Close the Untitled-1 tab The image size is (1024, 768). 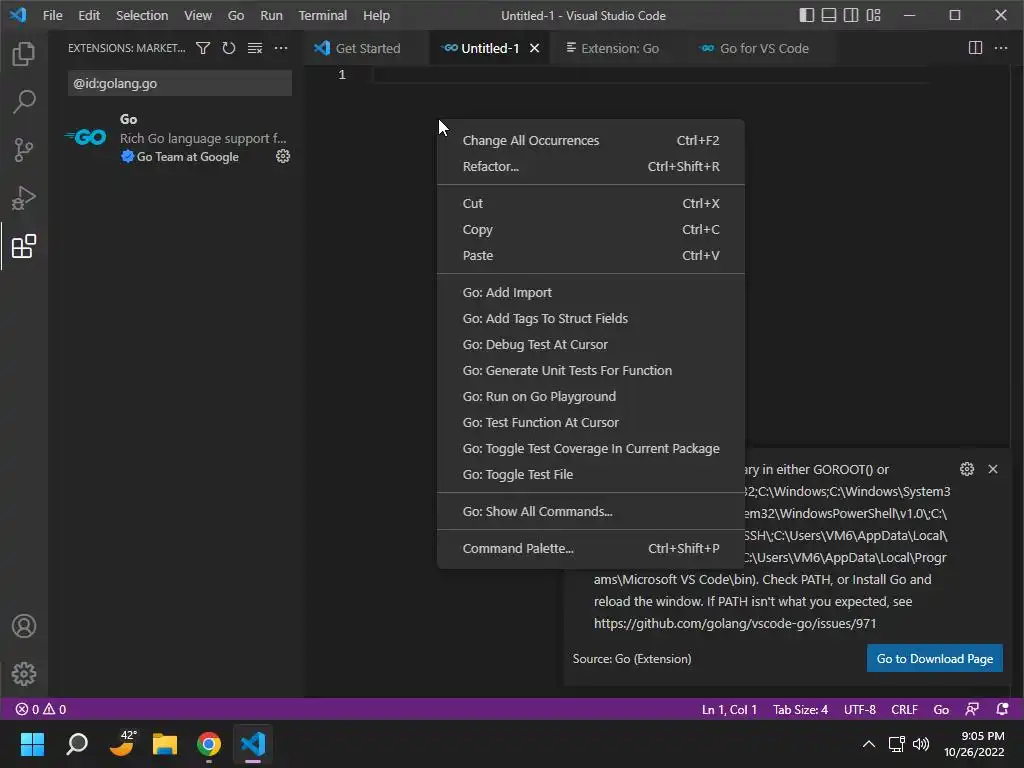coord(534,48)
